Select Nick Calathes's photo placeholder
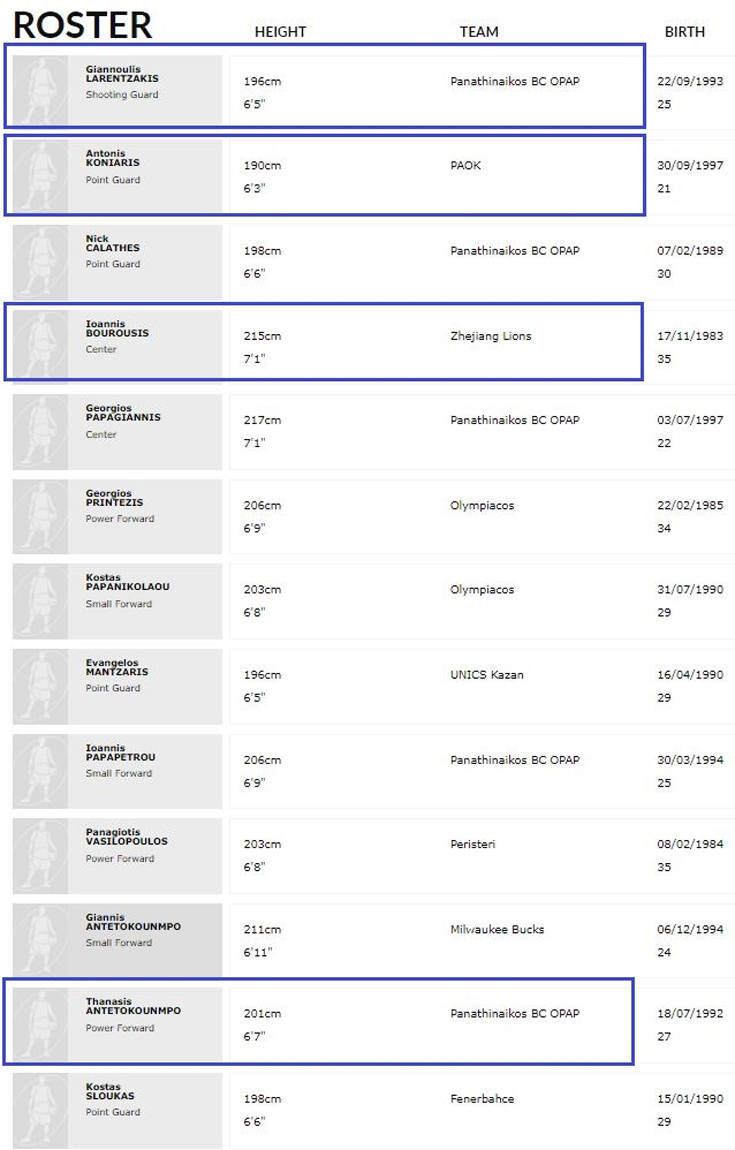The height and width of the screenshot is (1150, 735). [40, 262]
